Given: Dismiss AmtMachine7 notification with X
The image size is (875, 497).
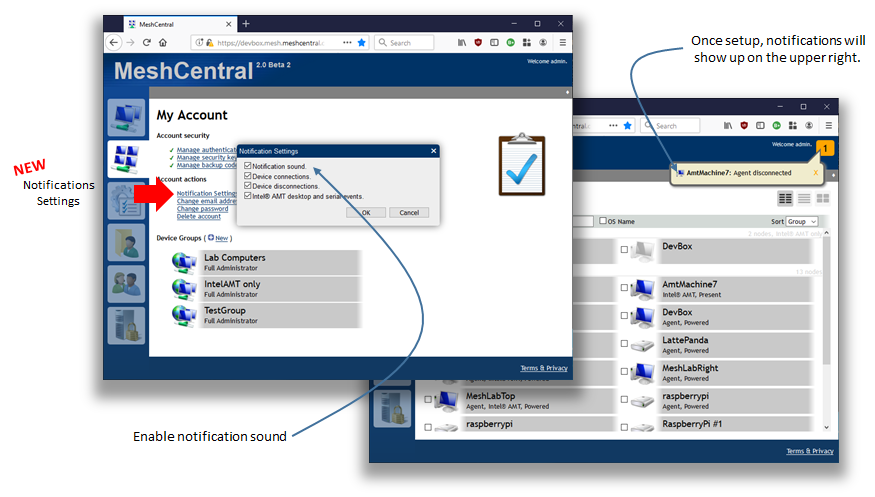Looking at the screenshot, I should [x=815, y=173].
